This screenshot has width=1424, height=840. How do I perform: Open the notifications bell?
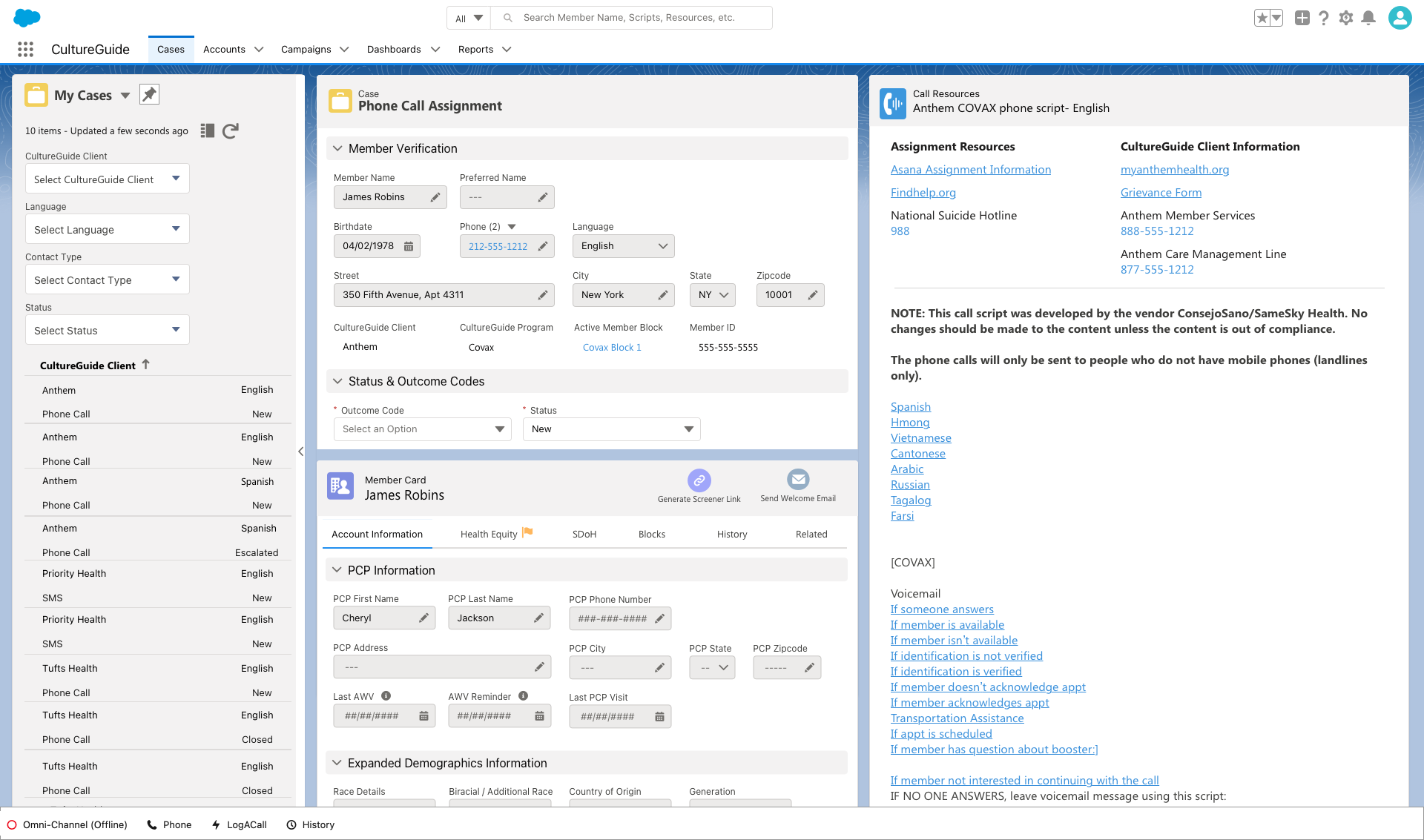coord(1368,18)
